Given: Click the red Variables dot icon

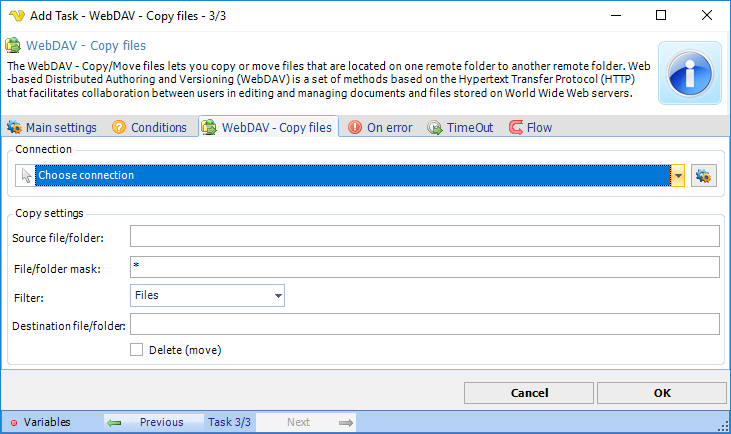Looking at the screenshot, I should pyautogui.click(x=14, y=422).
